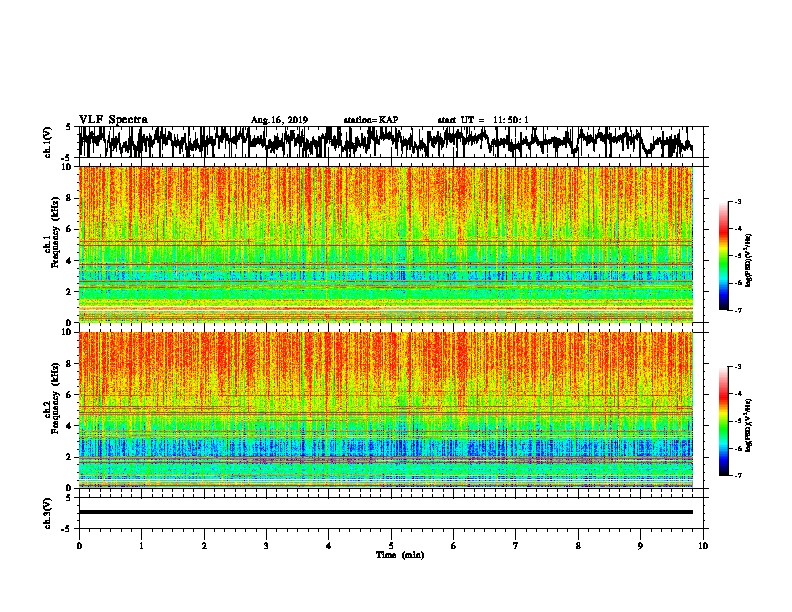Click the "7" tick on the Time axis
792x612 pixels.
click(x=516, y=546)
